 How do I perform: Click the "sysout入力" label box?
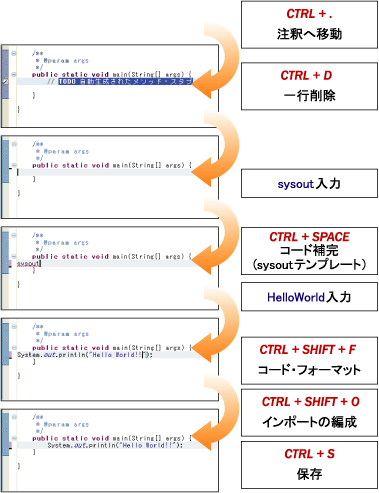click(309, 183)
